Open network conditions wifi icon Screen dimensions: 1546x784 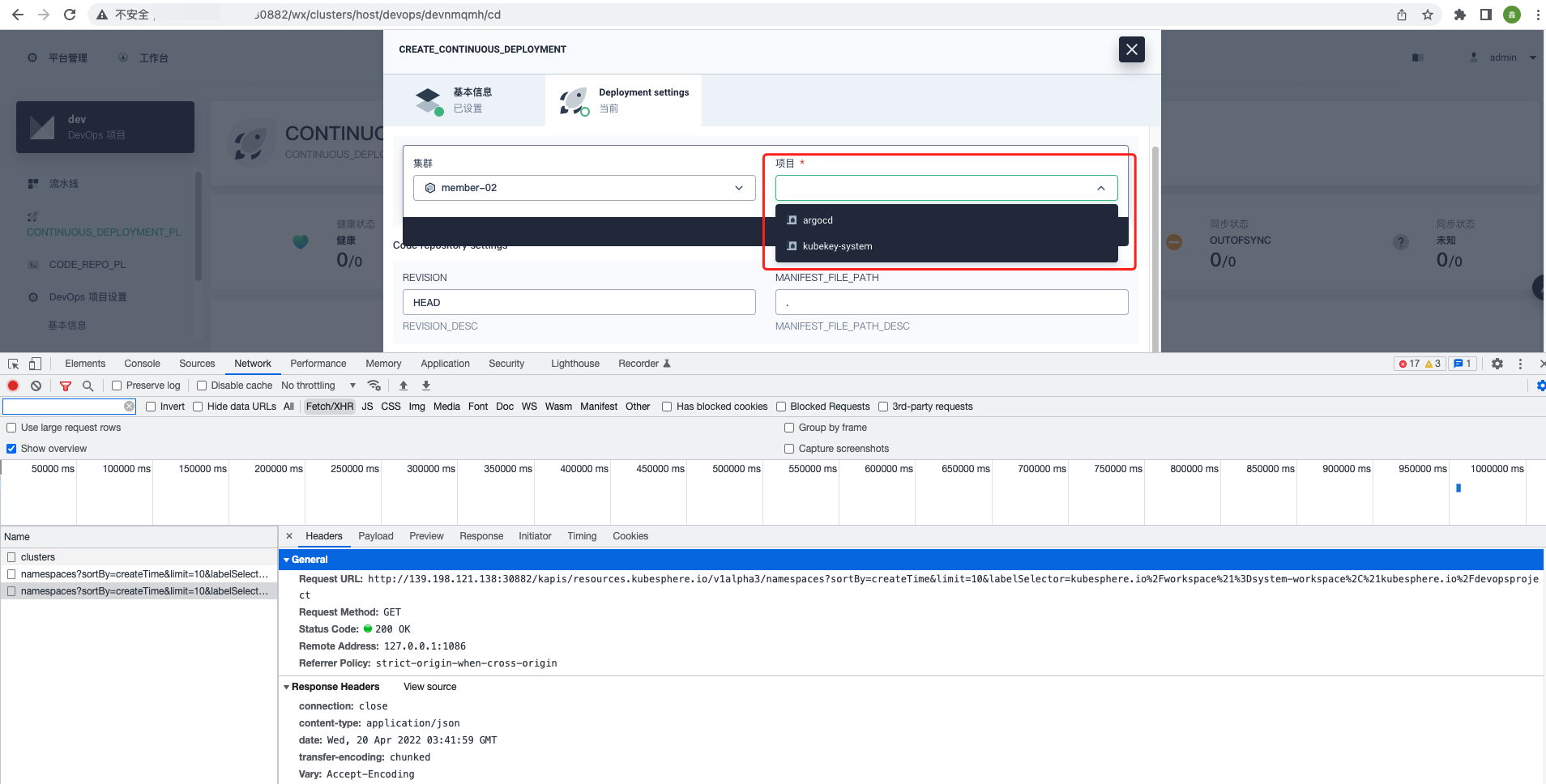[x=374, y=386]
